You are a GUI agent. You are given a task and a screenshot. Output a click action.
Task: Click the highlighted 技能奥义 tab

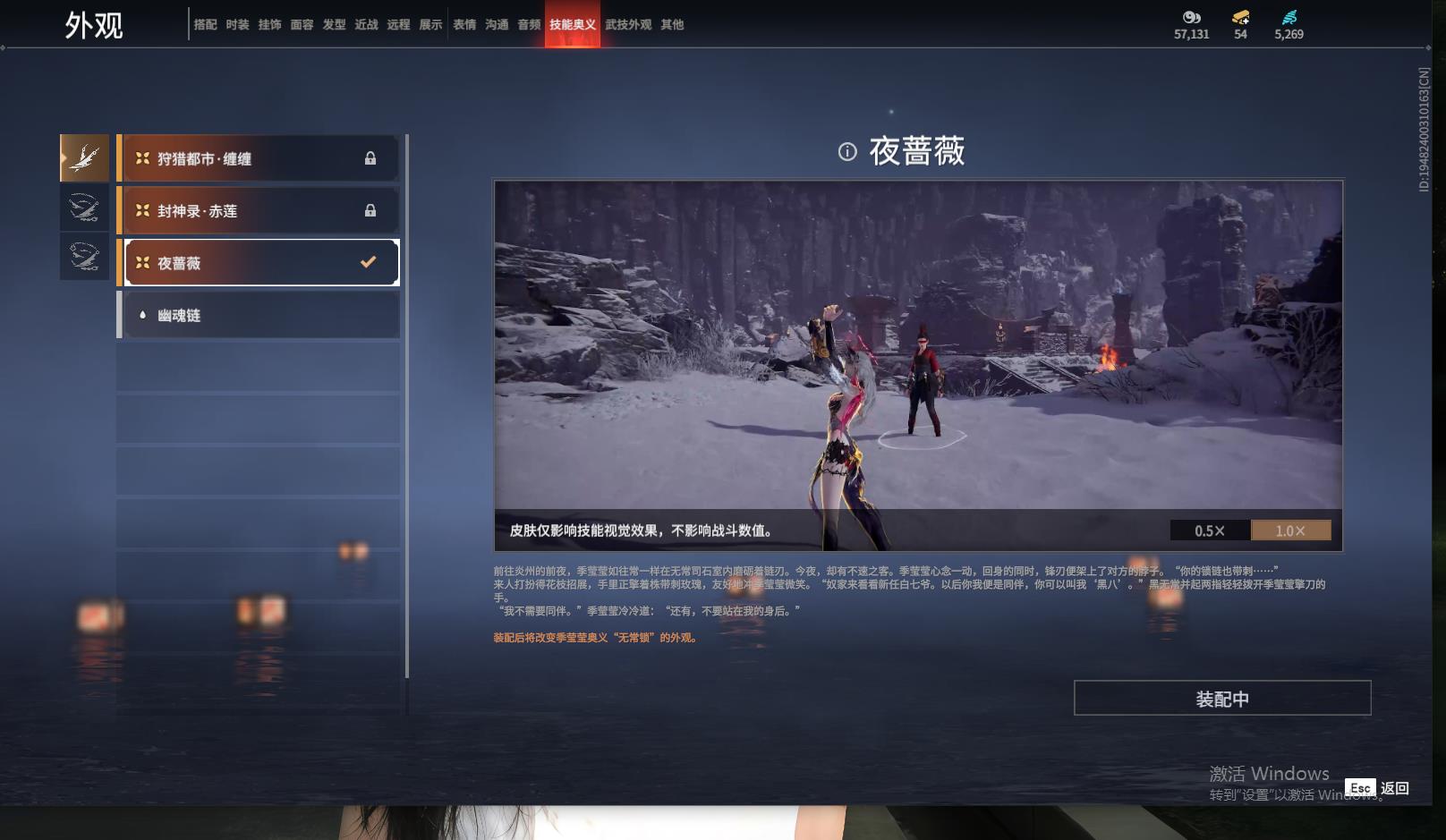click(573, 24)
